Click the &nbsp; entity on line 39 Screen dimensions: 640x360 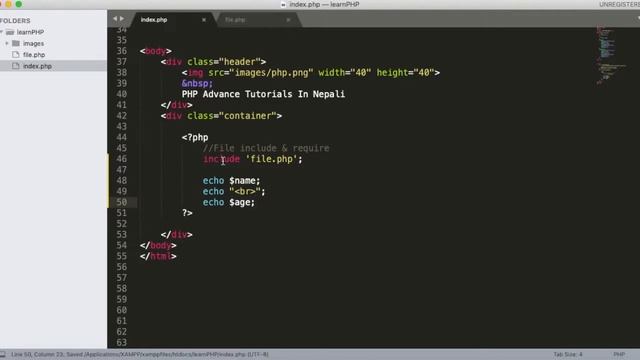pyautogui.click(x=197, y=83)
